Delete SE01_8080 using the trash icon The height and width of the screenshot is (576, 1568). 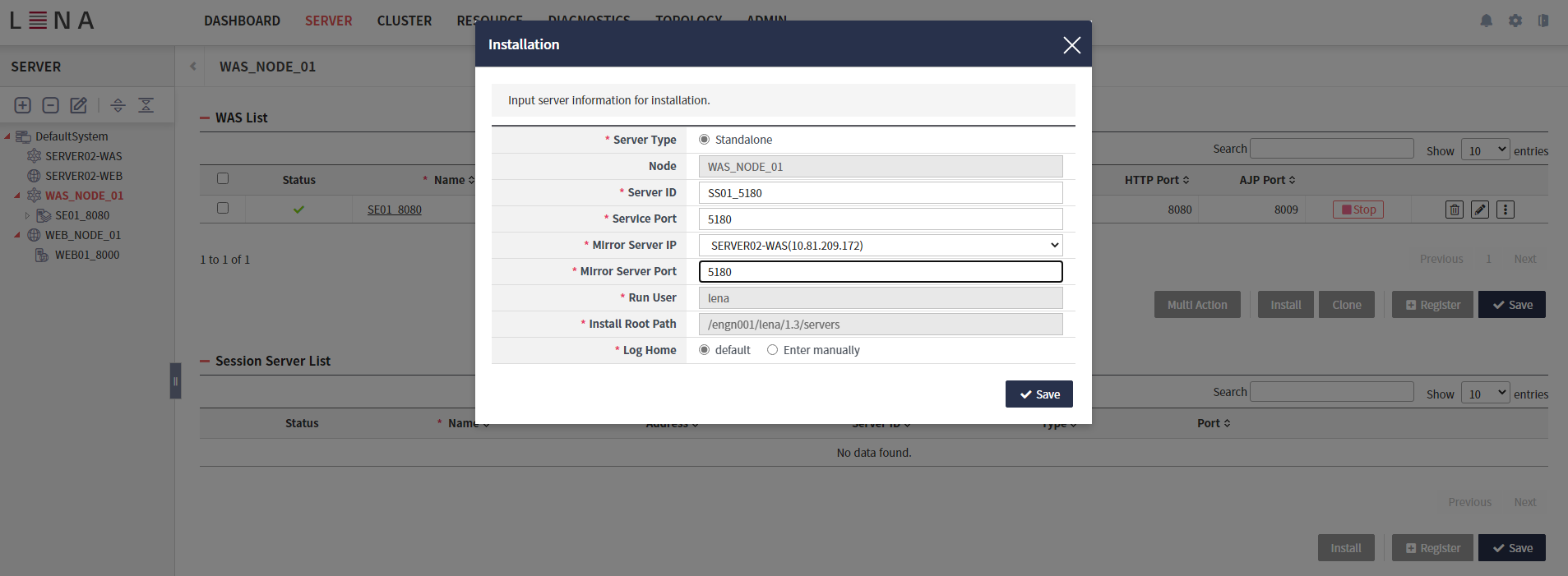coord(1454,210)
